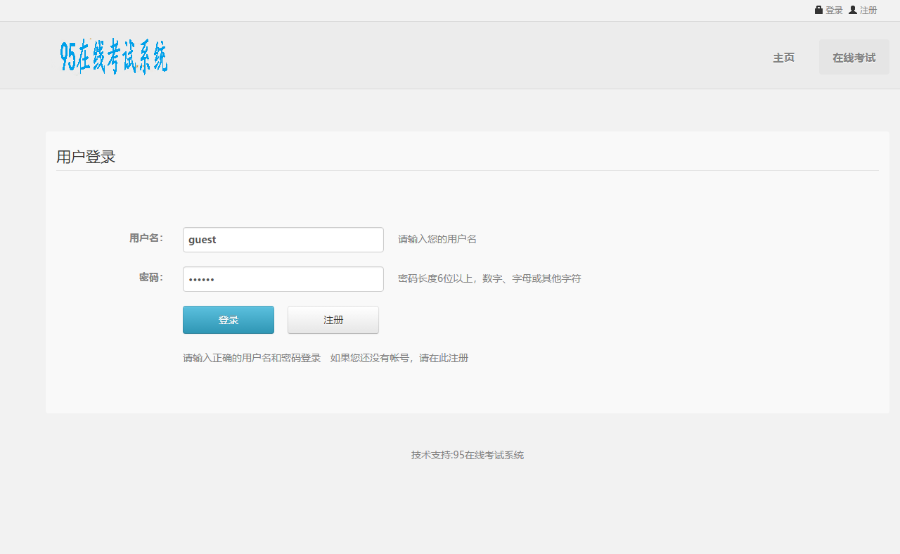Viewport: 900px width, 554px height.
Task: Click footer text 技术支持:95在线考试系统
Action: click(467, 455)
